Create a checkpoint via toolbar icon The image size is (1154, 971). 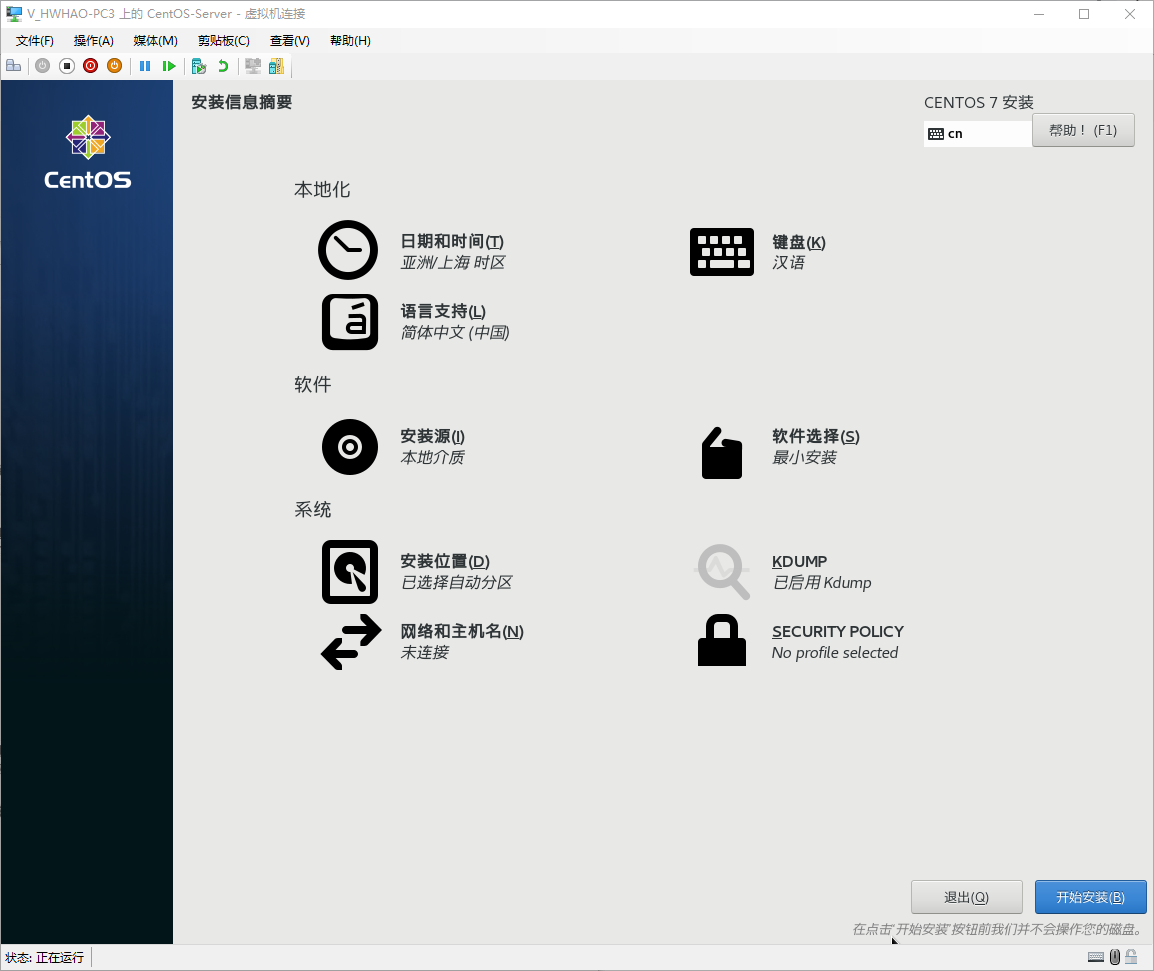click(199, 66)
